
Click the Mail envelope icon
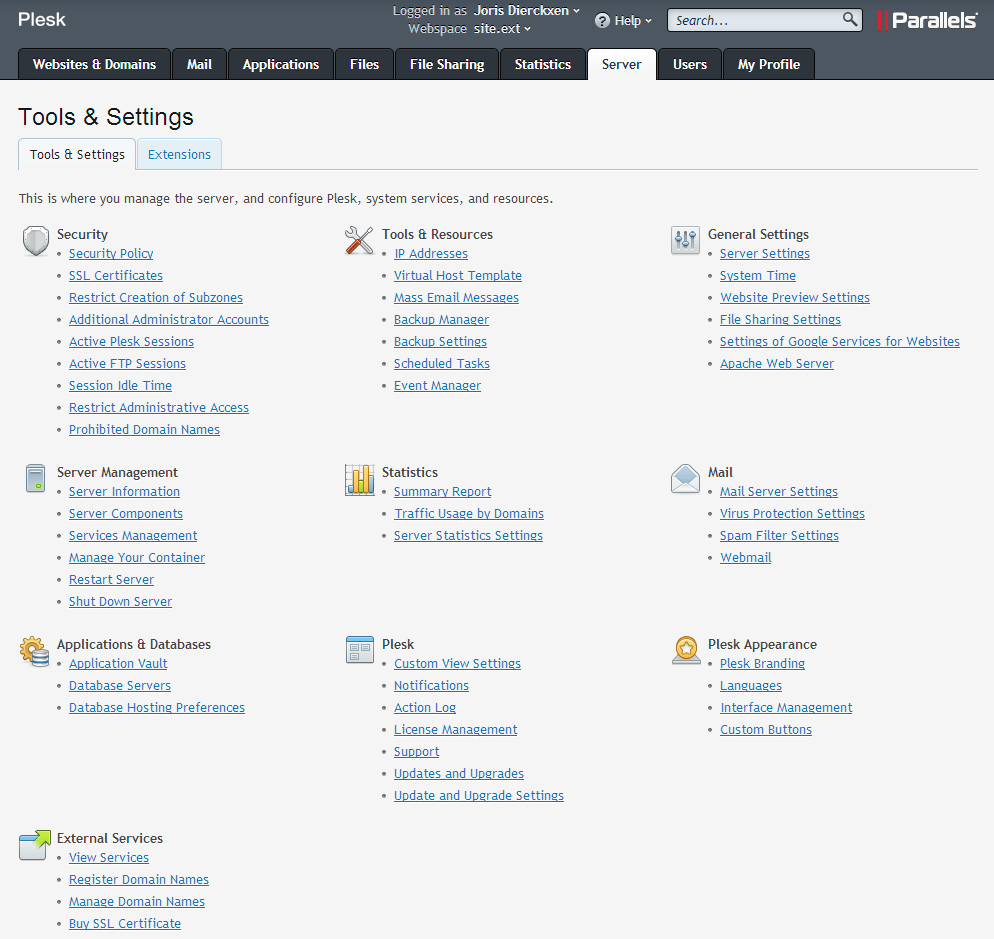pos(685,479)
